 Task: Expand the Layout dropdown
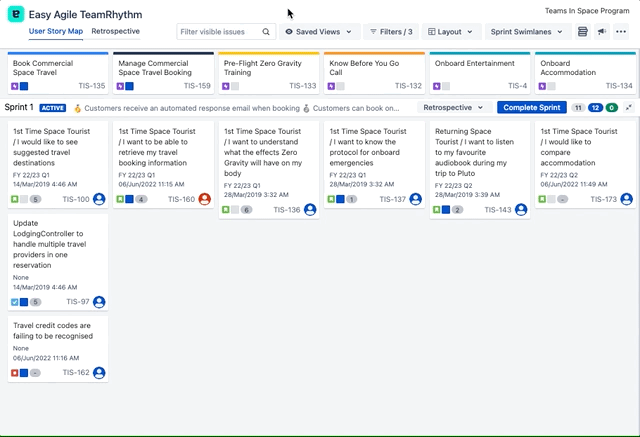coord(450,32)
